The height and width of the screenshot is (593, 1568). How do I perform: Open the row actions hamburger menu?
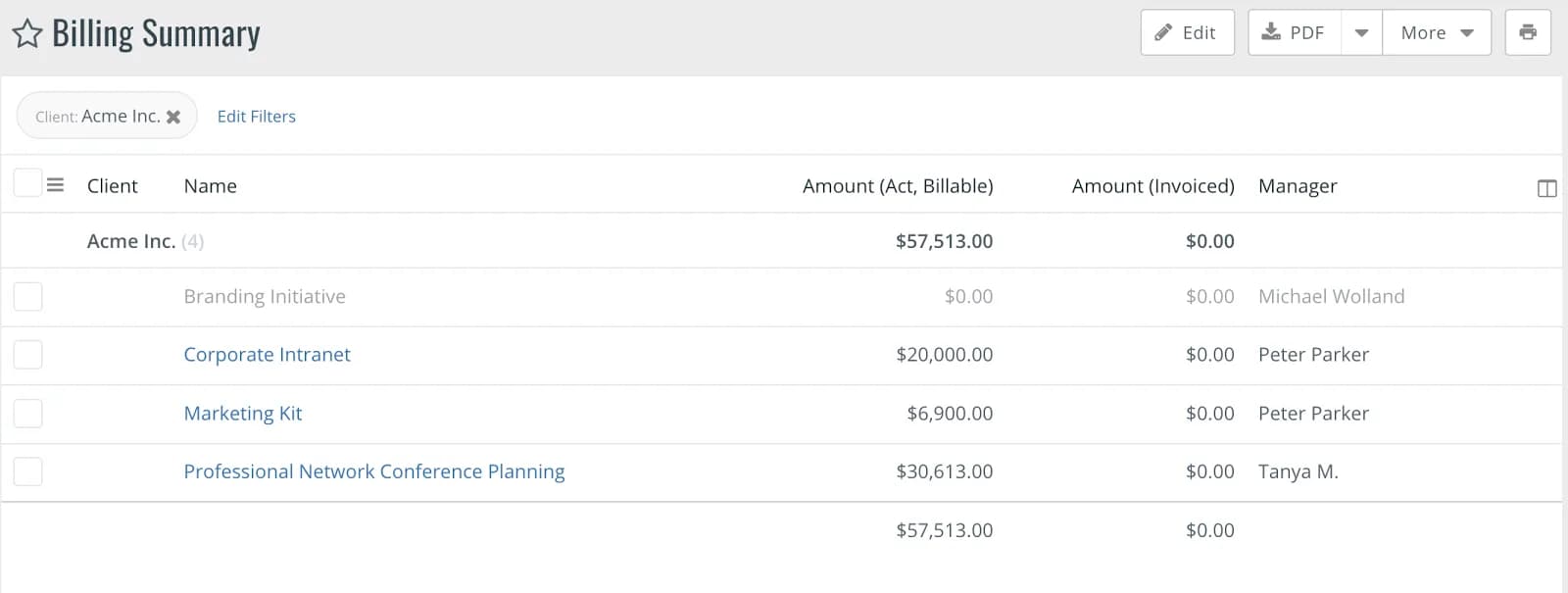[x=55, y=184]
